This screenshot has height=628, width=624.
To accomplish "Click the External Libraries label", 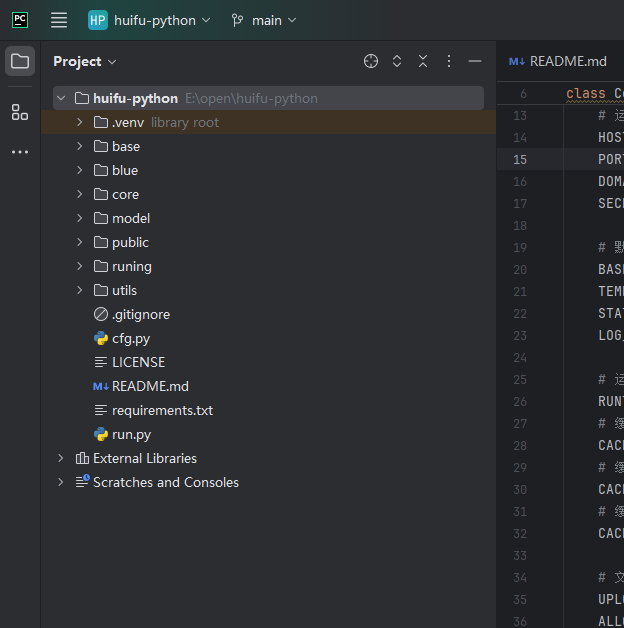I will [x=145, y=459].
